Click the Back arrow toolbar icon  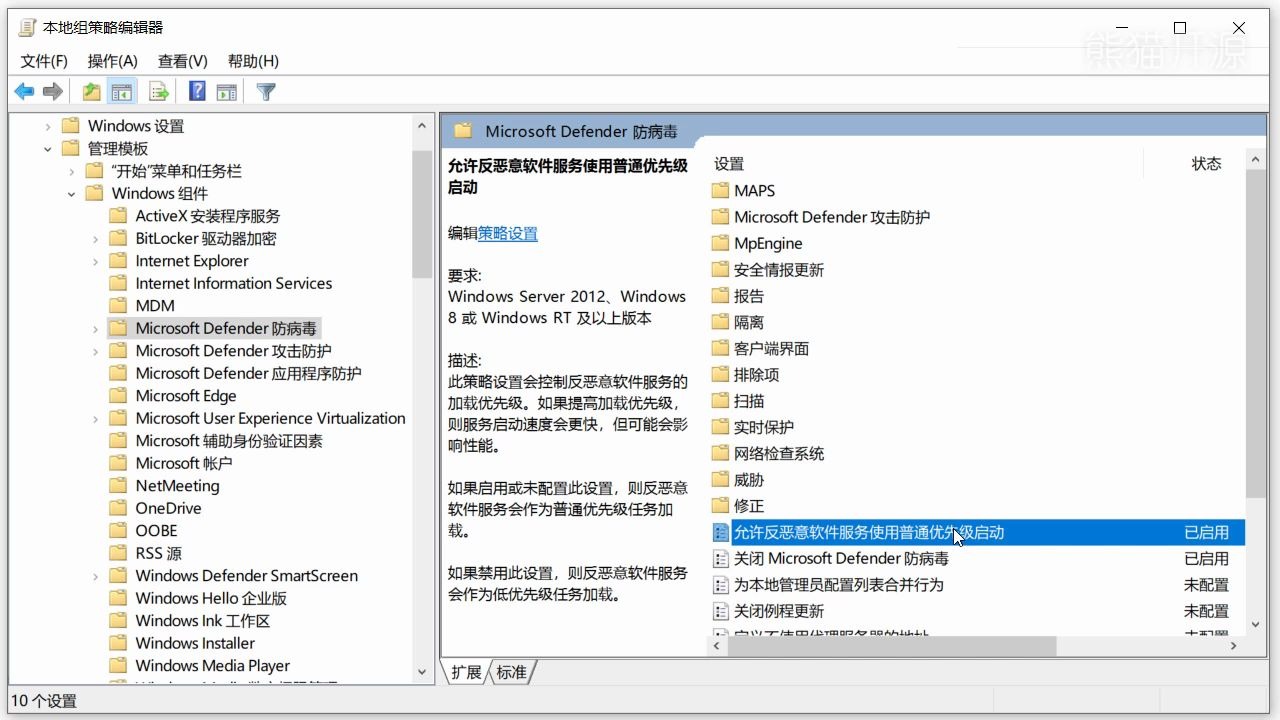coord(24,92)
